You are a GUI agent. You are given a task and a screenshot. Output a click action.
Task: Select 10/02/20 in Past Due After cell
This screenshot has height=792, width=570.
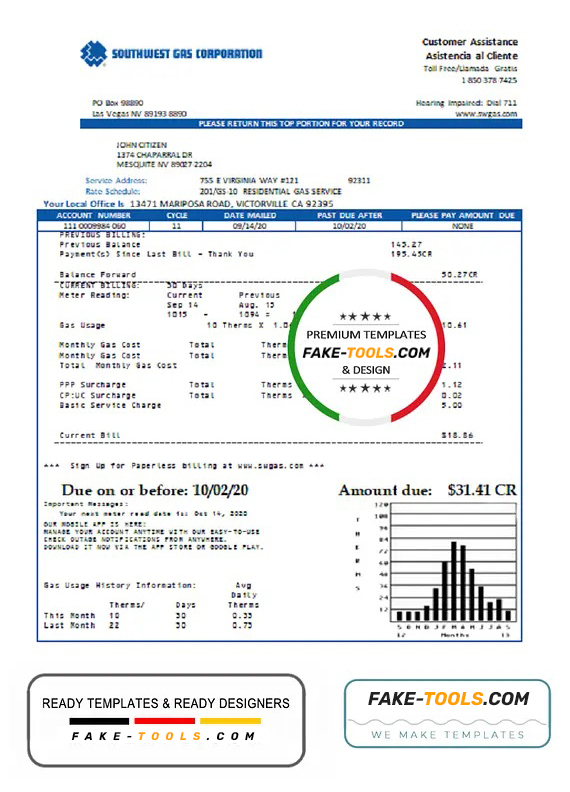(x=349, y=226)
